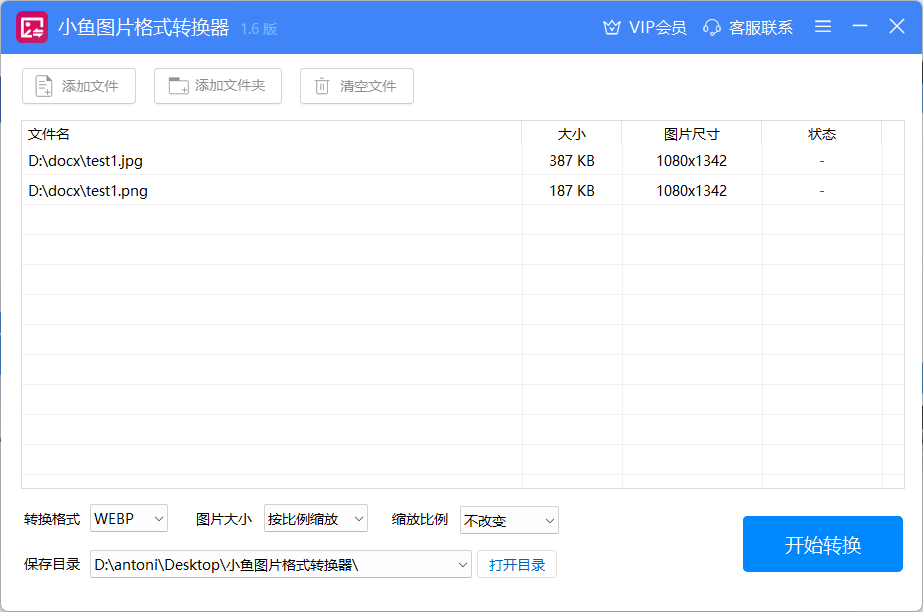Image resolution: width=923 pixels, height=612 pixels.
Task: Click the customer service headset icon
Action: click(712, 27)
